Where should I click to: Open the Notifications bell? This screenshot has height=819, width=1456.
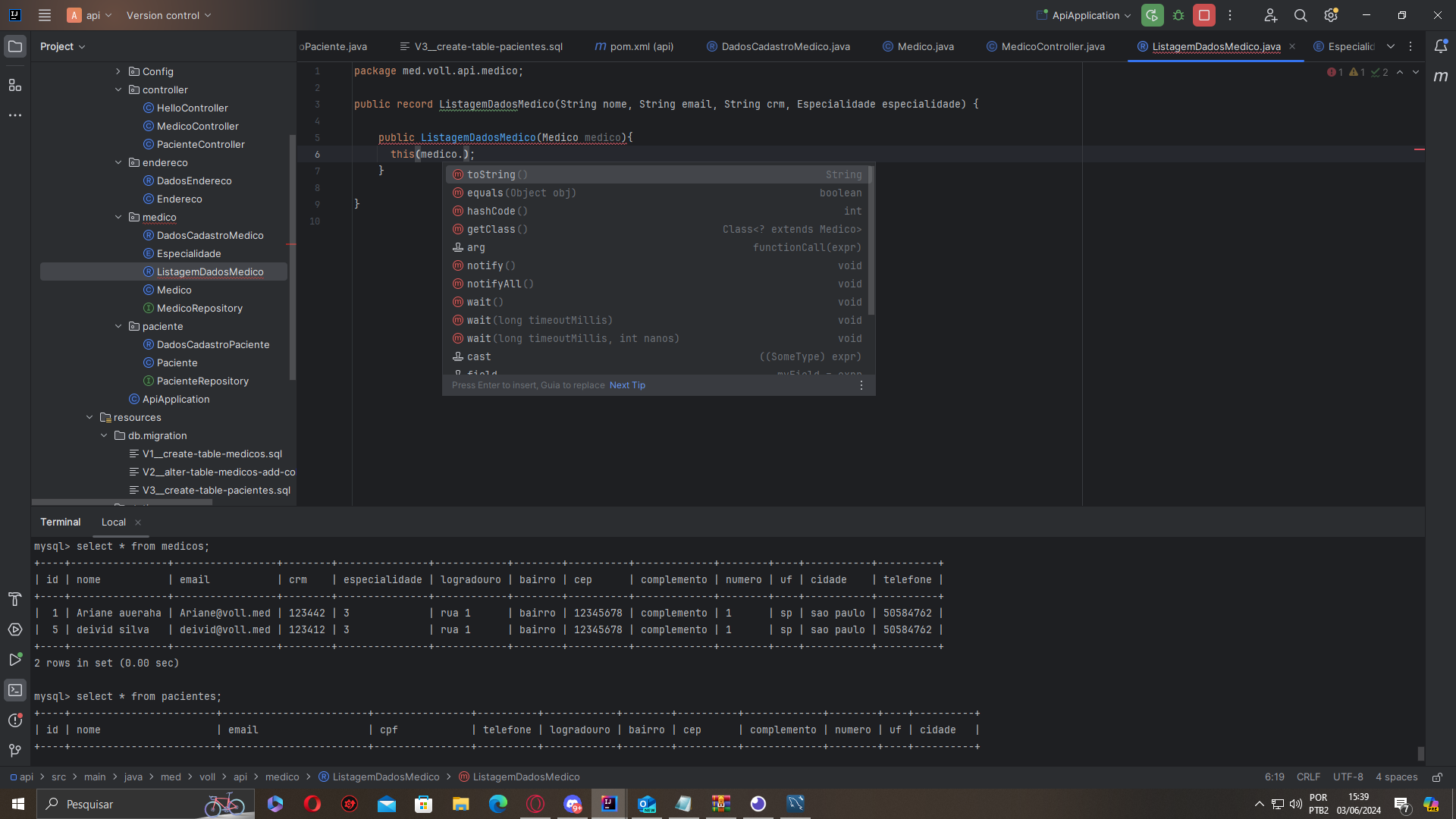[1441, 47]
